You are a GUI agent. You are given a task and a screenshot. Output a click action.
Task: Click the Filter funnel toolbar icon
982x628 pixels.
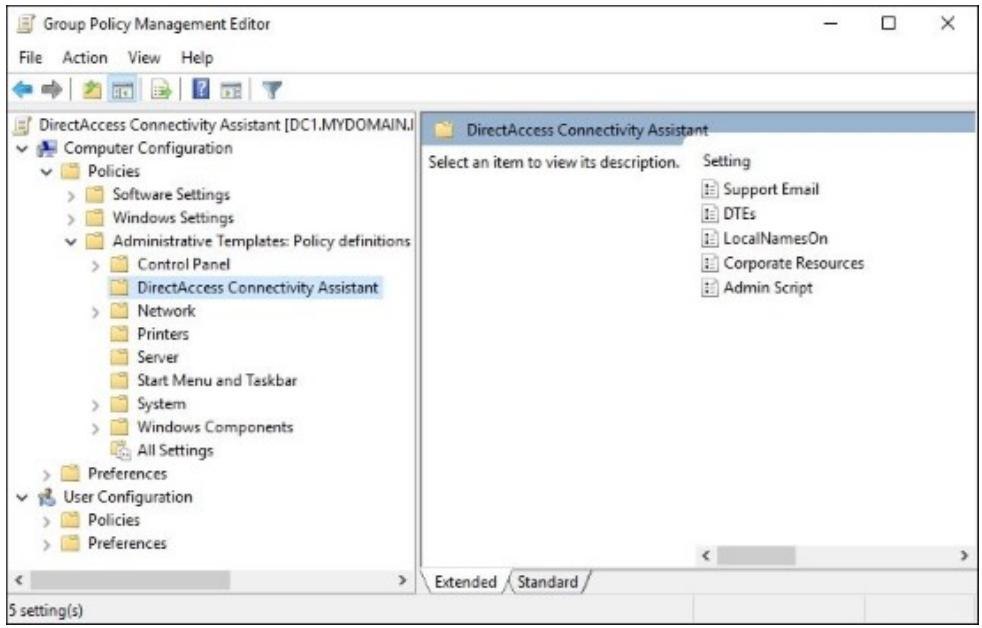tap(272, 90)
